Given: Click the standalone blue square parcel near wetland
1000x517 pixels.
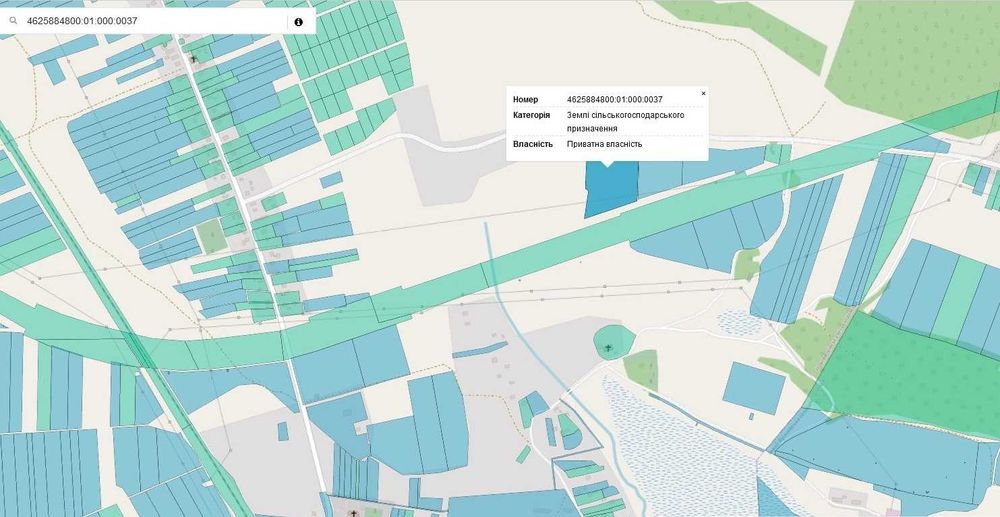Looking at the screenshot, I should [x=754, y=388].
